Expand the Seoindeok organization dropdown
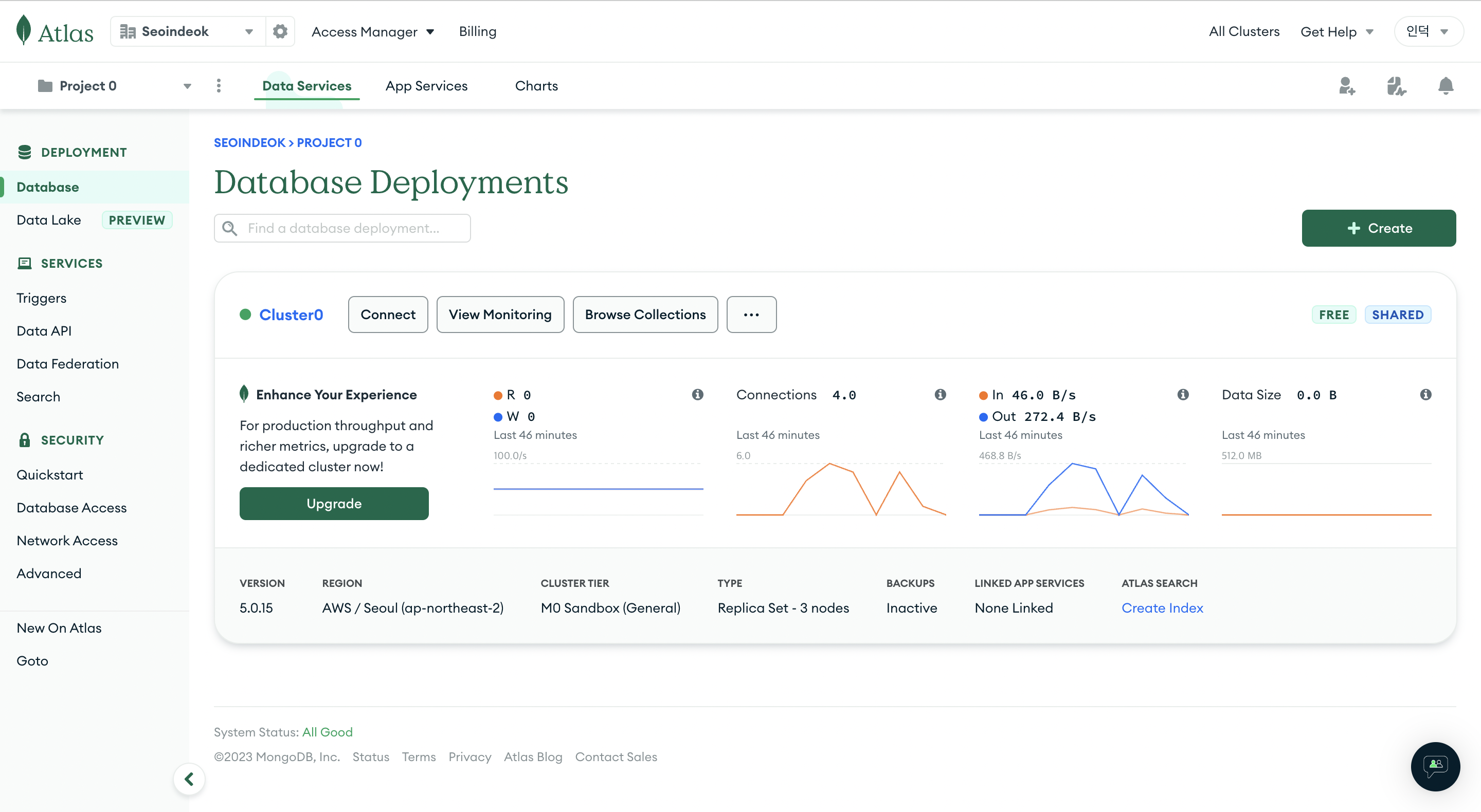This screenshot has height=812, width=1481. (x=187, y=31)
